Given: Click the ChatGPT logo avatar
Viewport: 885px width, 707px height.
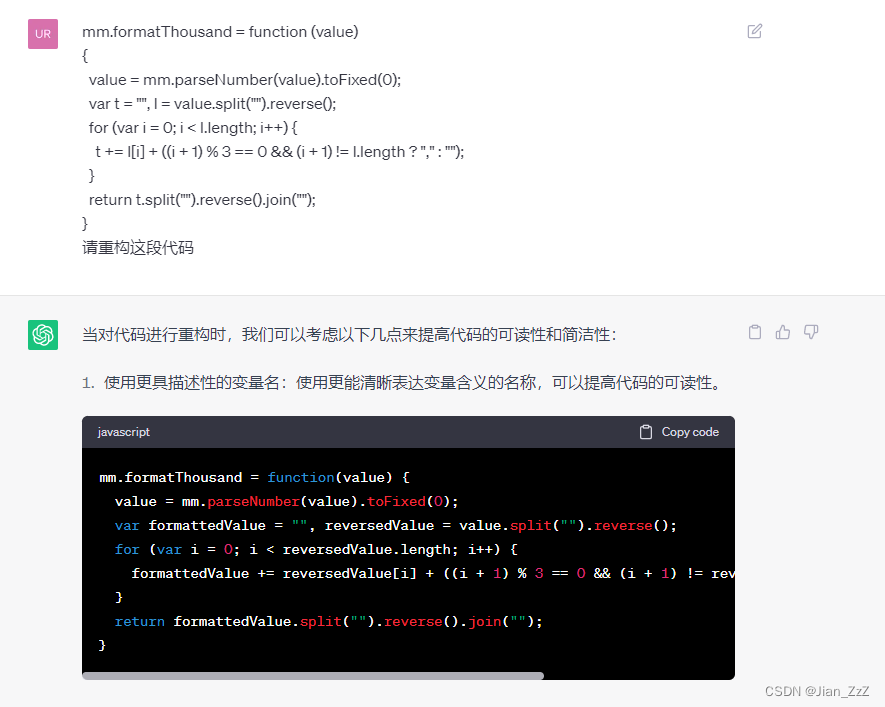Looking at the screenshot, I should tap(43, 335).
